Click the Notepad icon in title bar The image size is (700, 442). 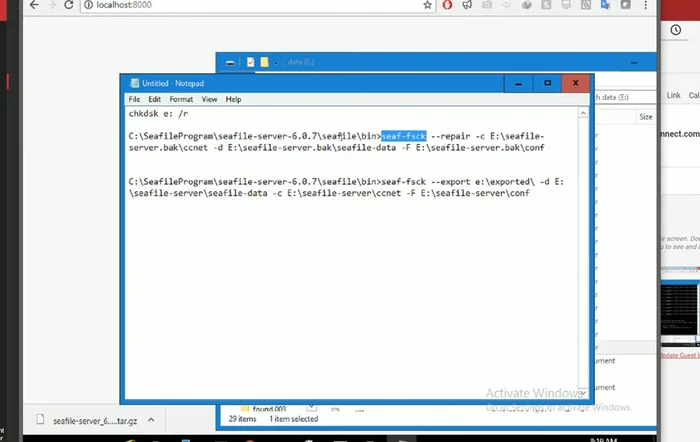pos(132,84)
